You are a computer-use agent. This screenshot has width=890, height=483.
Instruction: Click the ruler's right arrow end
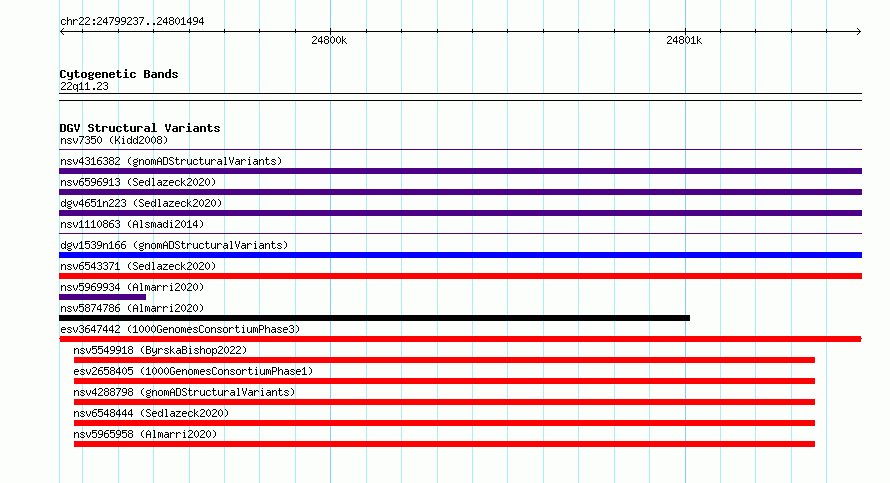pyautogui.click(x=859, y=32)
